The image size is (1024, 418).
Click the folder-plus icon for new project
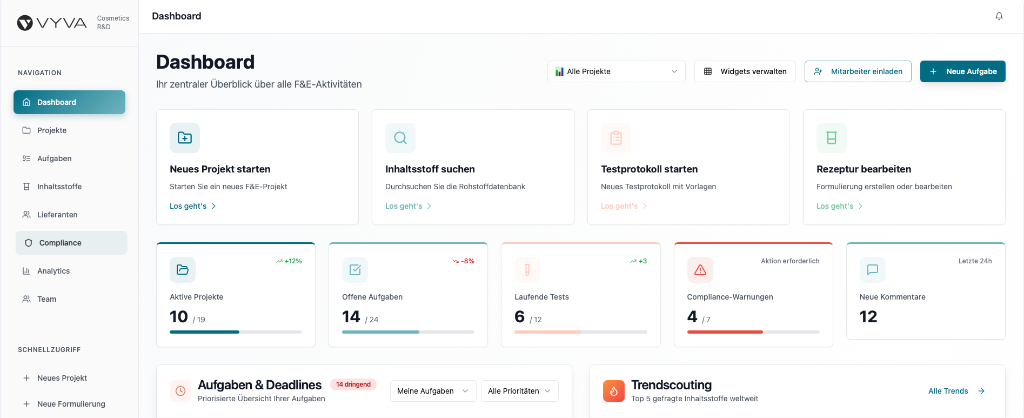coord(185,138)
